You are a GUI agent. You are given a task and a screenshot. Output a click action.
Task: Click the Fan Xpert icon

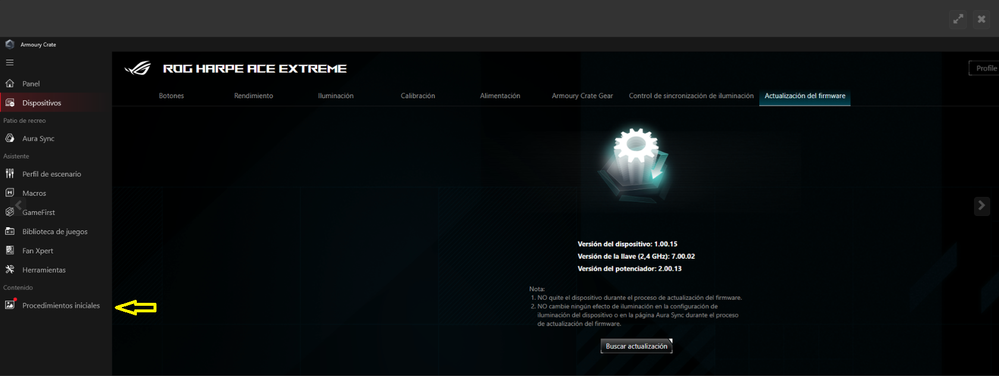(x=10, y=250)
